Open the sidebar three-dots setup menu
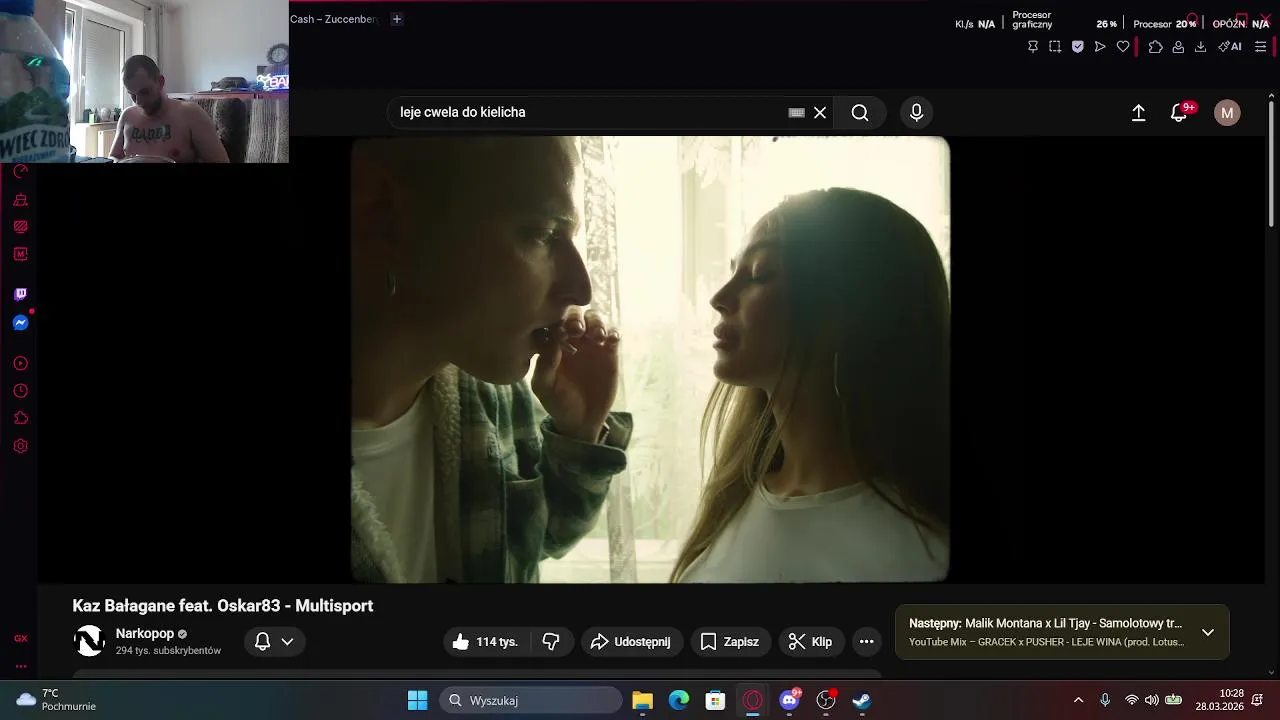Image resolution: width=1280 pixels, height=720 pixels. [20, 666]
